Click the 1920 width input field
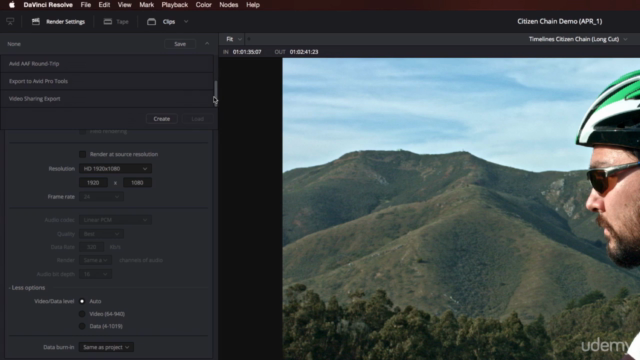This screenshot has width=640, height=360. 93,182
